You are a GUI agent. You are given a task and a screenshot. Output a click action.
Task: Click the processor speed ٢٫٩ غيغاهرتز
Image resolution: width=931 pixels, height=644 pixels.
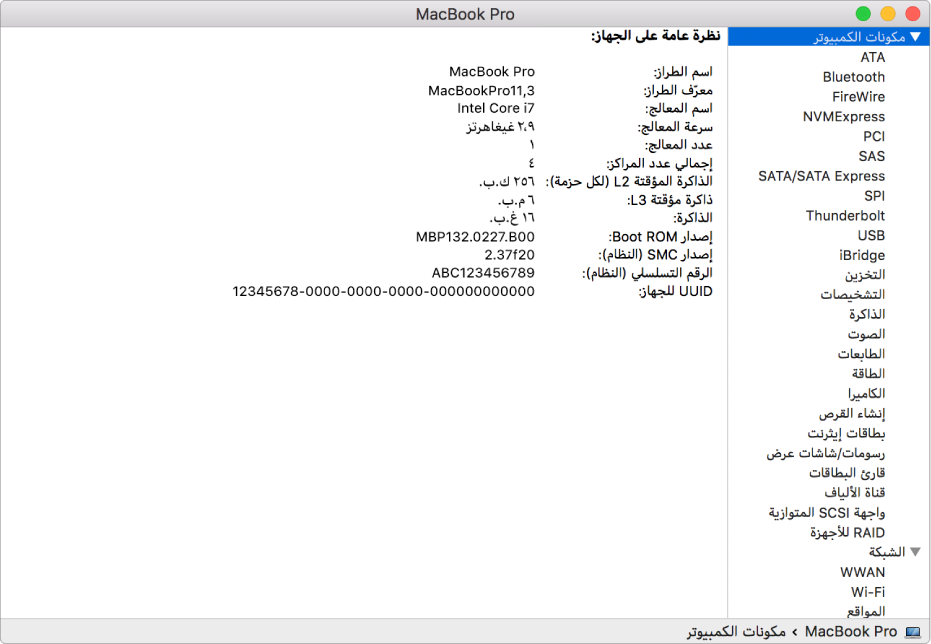click(501, 127)
